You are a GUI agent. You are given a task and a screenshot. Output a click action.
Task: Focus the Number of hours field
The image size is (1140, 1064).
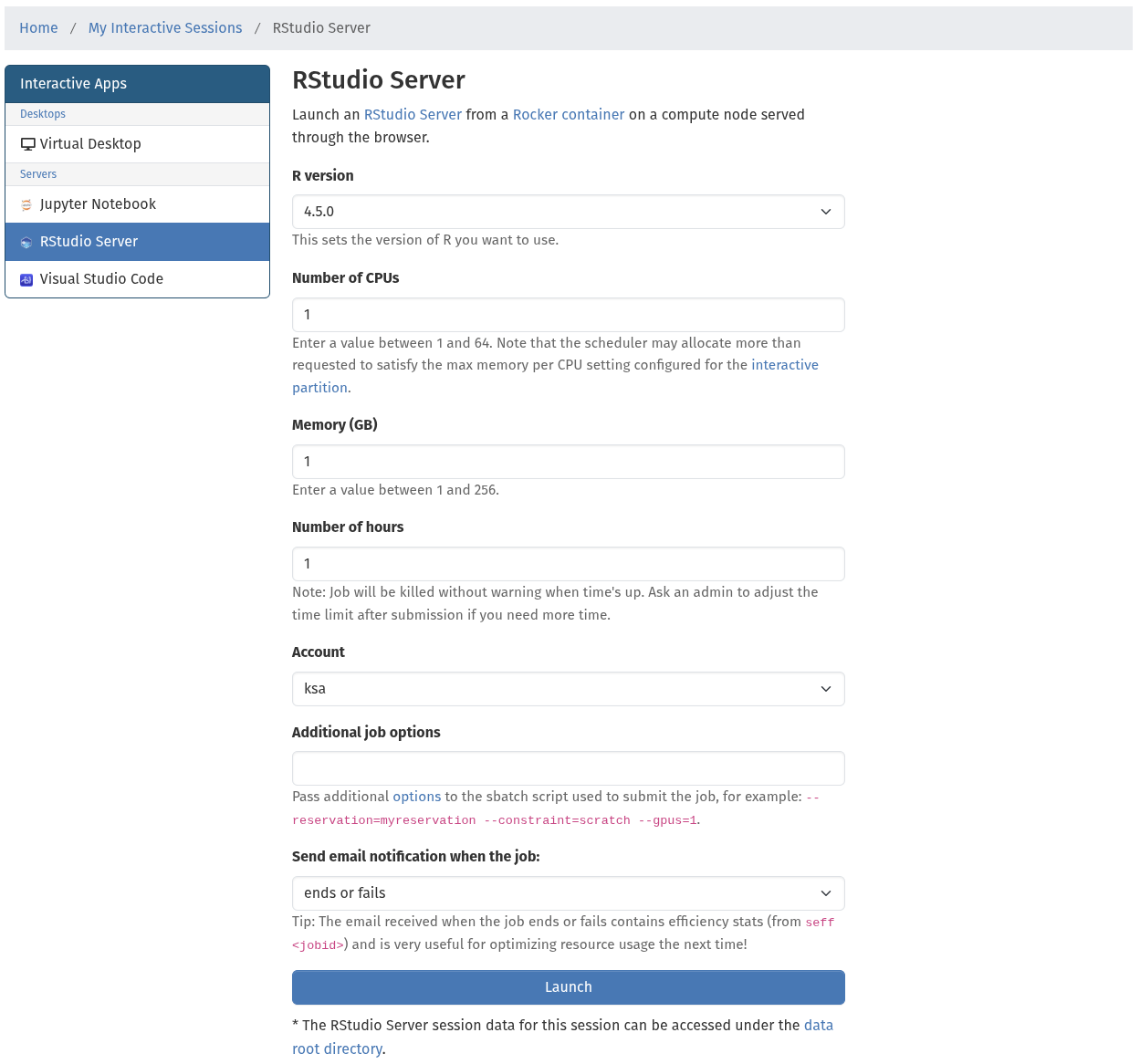568,564
